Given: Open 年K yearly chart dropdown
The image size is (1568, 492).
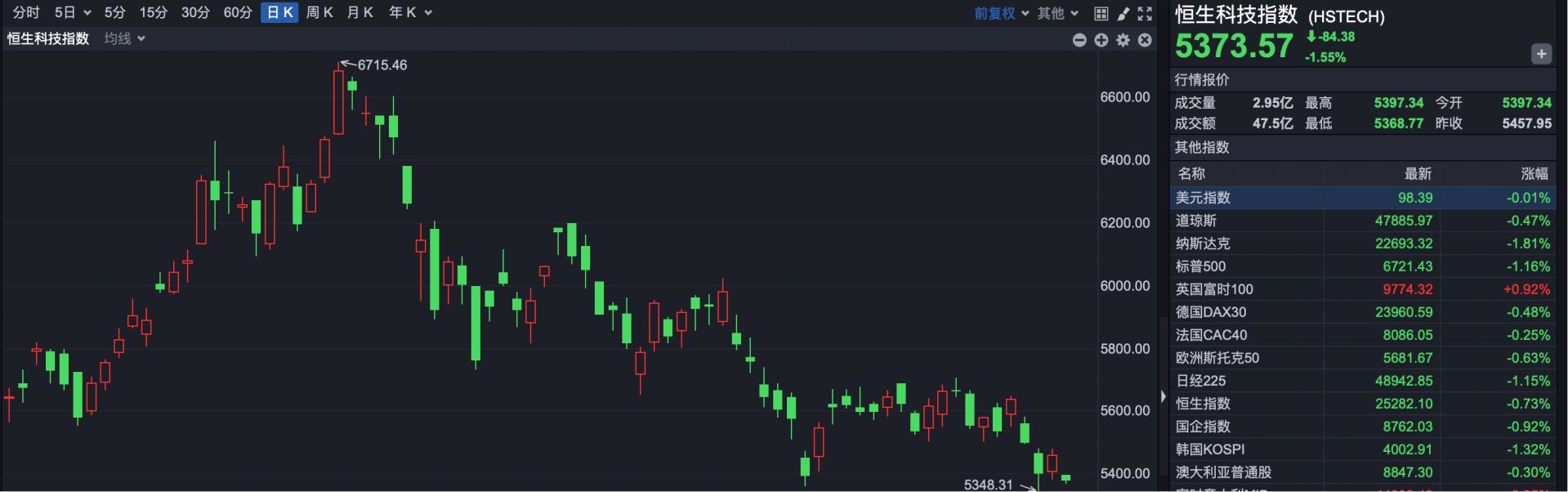Looking at the screenshot, I should pyautogui.click(x=409, y=12).
